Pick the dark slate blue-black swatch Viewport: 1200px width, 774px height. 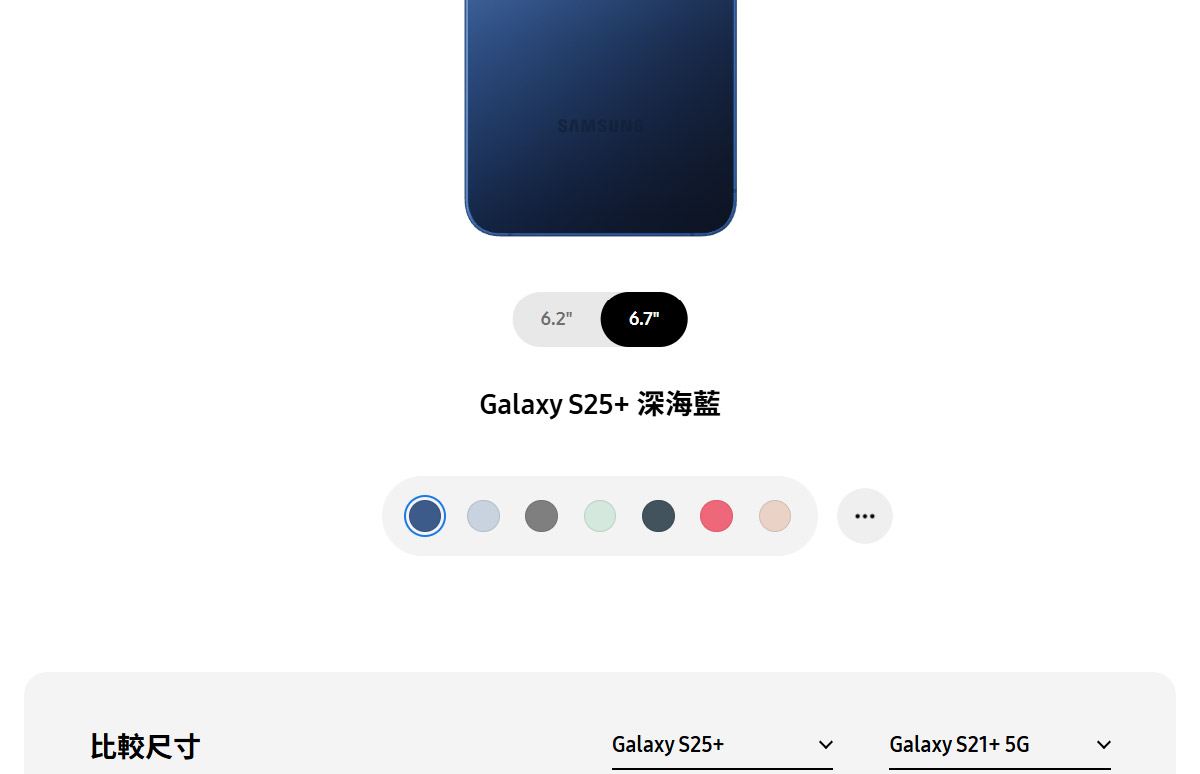658,516
